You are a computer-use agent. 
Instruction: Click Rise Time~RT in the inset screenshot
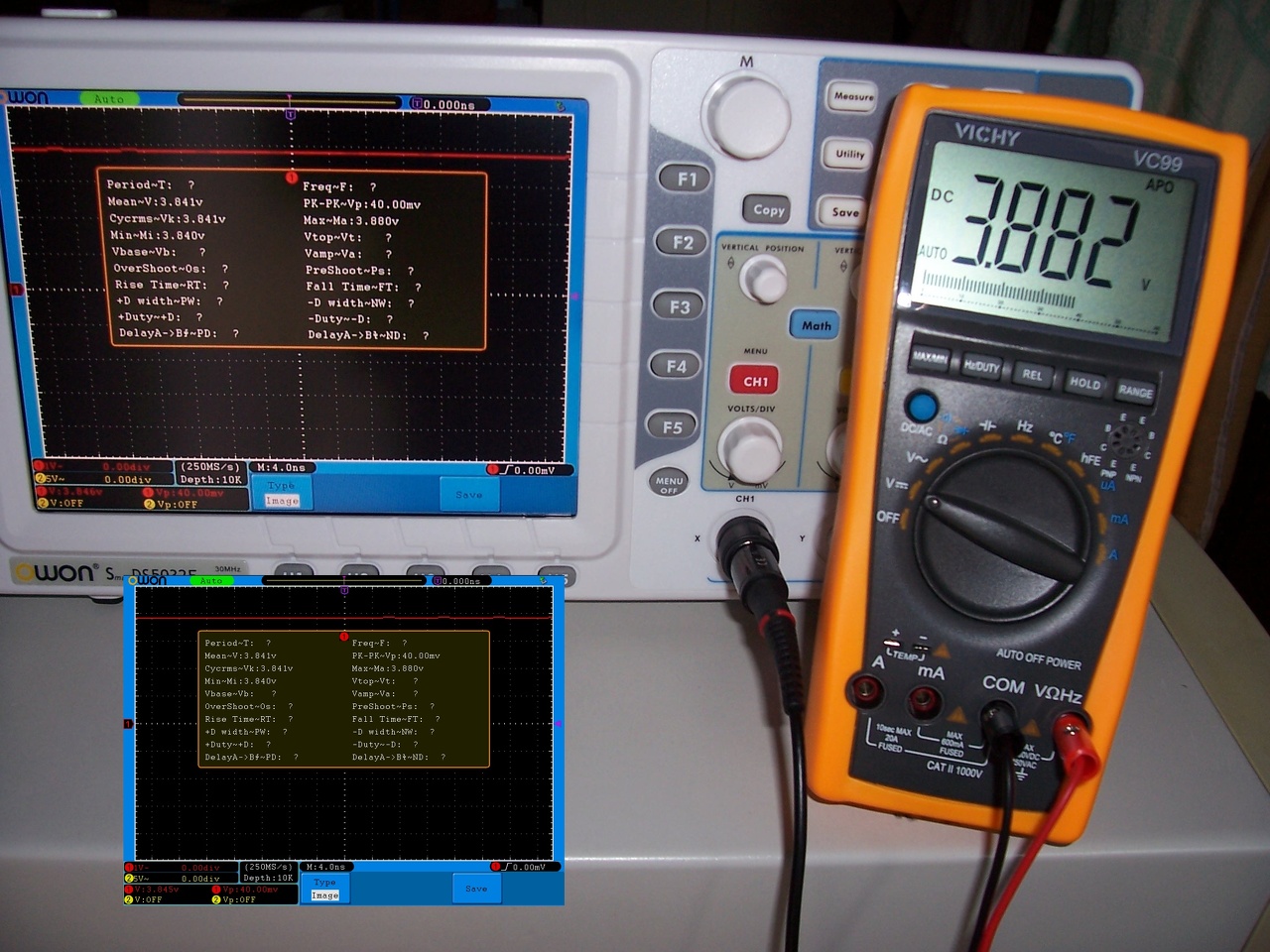[x=240, y=719]
